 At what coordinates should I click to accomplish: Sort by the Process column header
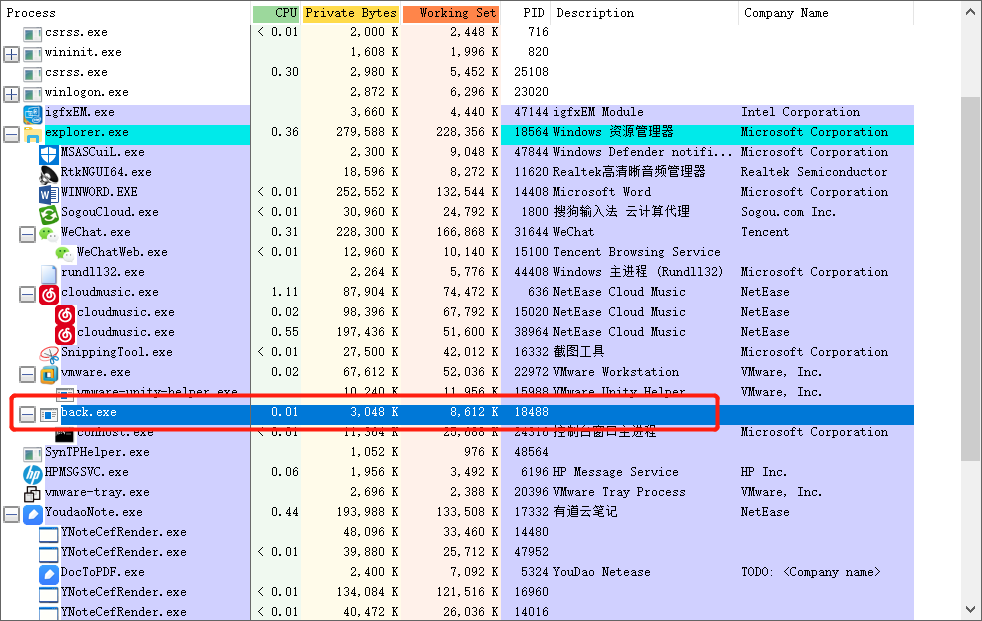[x=125, y=13]
